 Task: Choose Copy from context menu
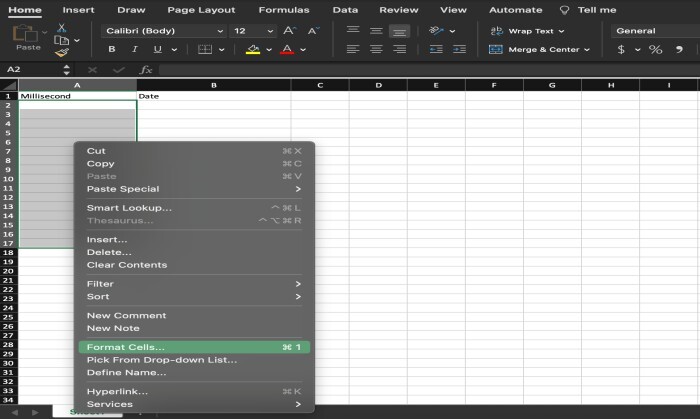click(x=194, y=164)
